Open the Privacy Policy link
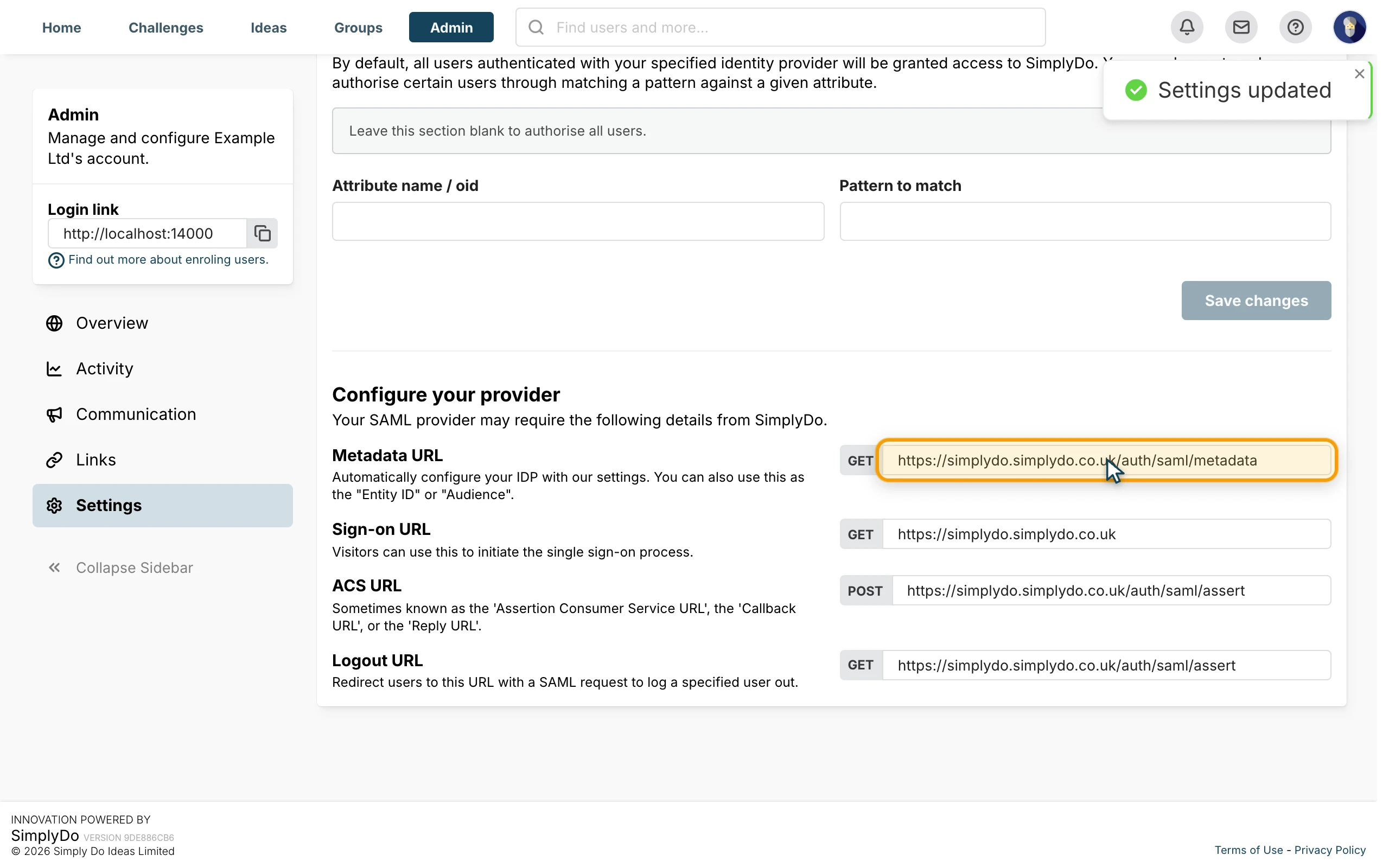The height and width of the screenshot is (868, 1389). tap(1329, 850)
